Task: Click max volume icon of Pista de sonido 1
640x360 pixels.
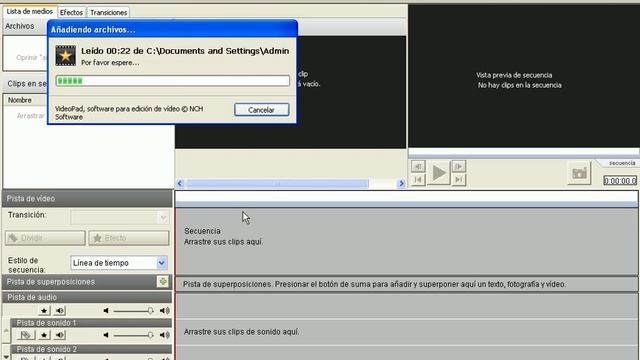Action: point(164,335)
